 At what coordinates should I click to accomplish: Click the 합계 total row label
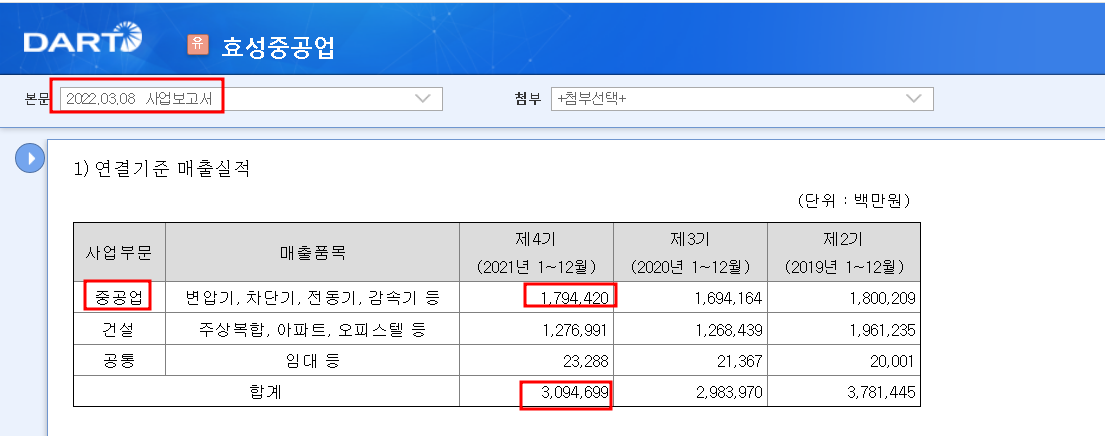point(266,392)
